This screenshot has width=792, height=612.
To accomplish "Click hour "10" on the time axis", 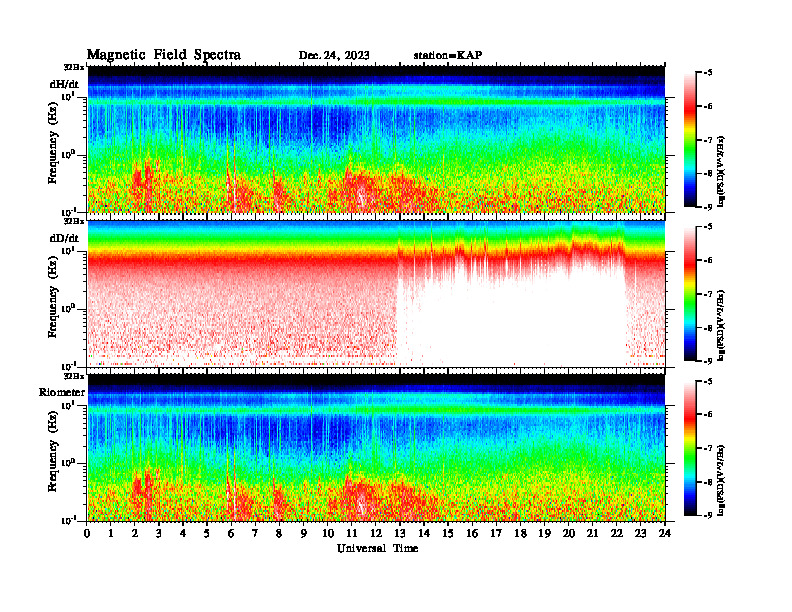I will tap(328, 533).
